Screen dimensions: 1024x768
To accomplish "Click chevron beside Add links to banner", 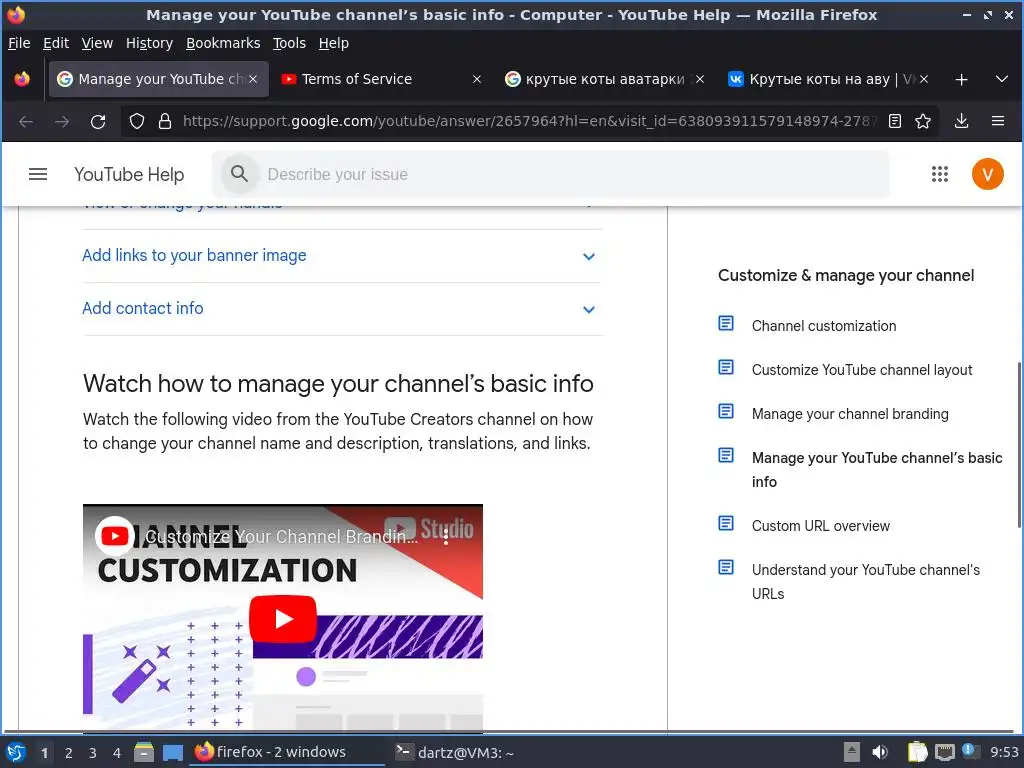I will (588, 257).
